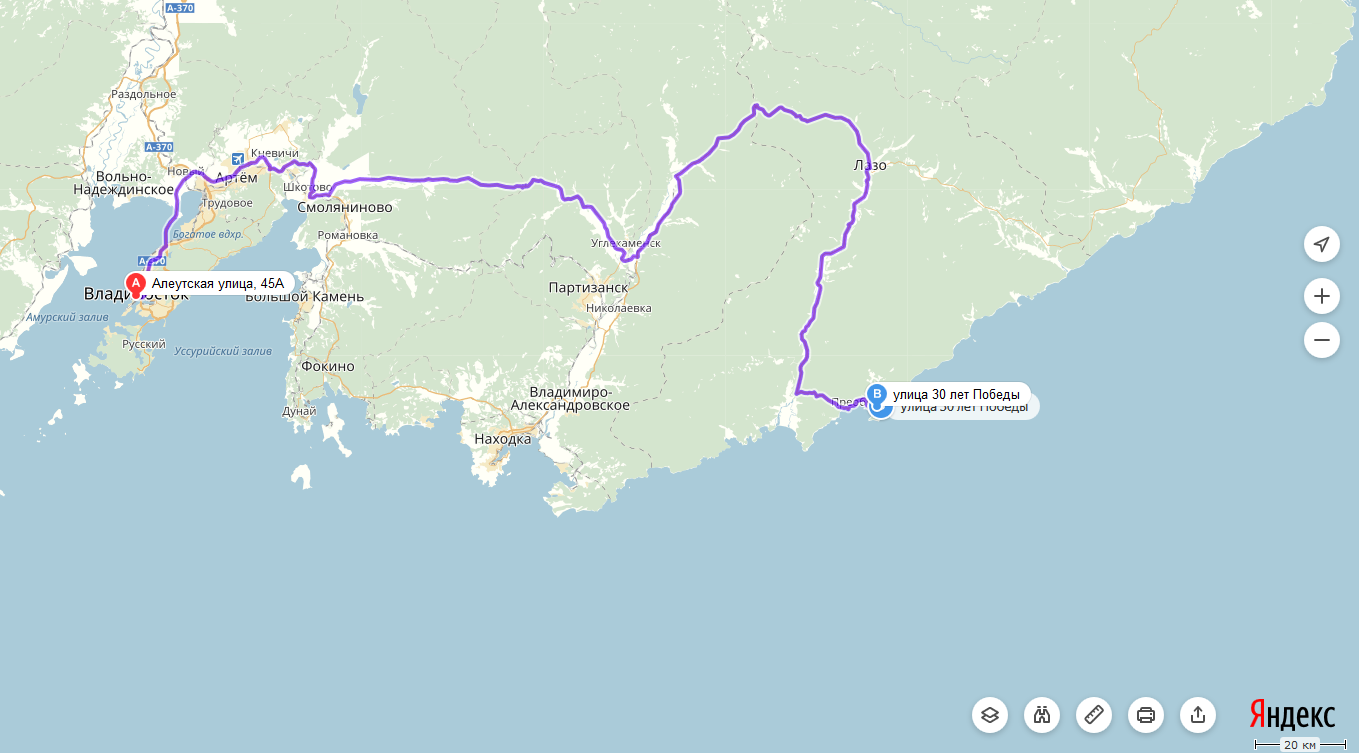Open the map layers button
The height and width of the screenshot is (753, 1359).
990,715
